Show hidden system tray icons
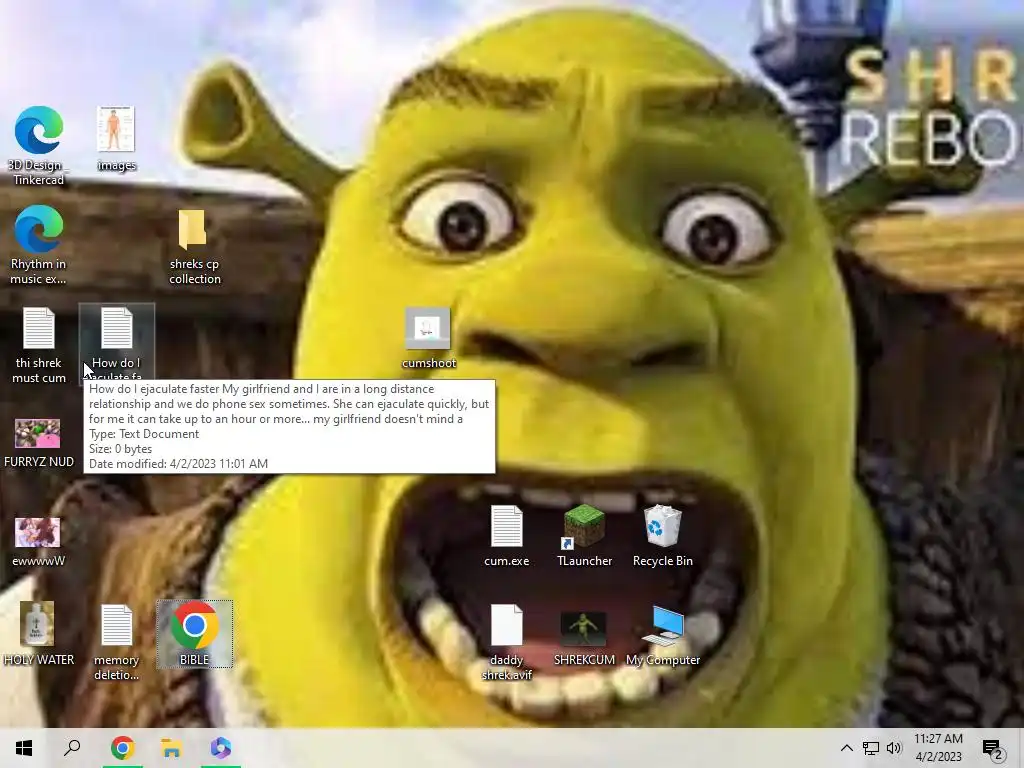Viewport: 1024px width, 768px height. point(846,748)
